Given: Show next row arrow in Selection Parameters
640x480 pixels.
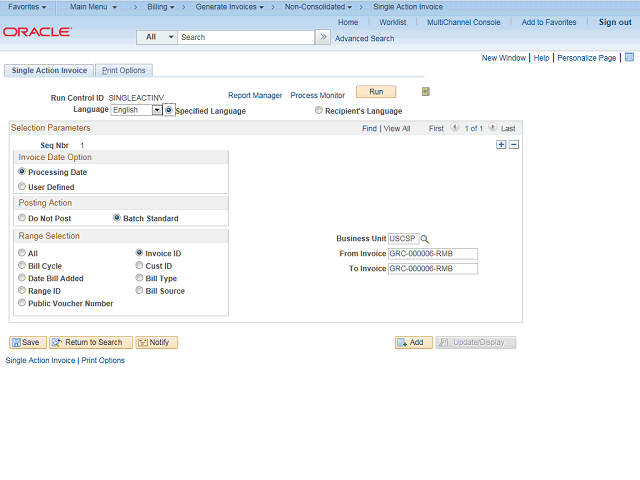Looking at the screenshot, I should (493, 127).
